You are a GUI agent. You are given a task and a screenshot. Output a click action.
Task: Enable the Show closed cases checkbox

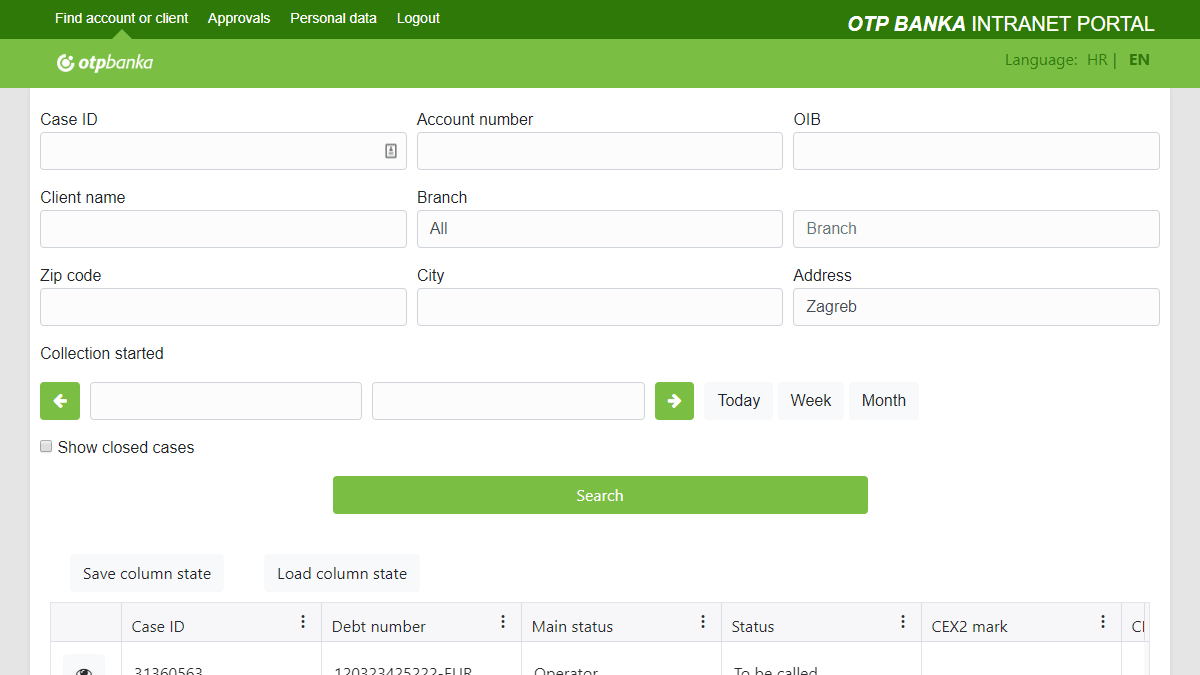click(46, 447)
